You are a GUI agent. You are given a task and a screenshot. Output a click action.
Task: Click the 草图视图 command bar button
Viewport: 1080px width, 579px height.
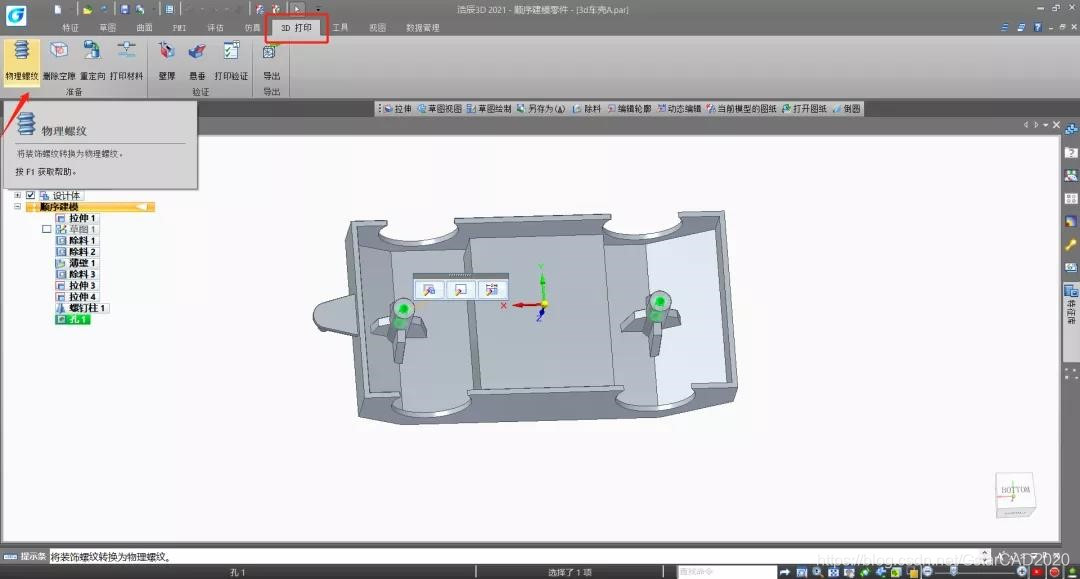(x=439, y=109)
